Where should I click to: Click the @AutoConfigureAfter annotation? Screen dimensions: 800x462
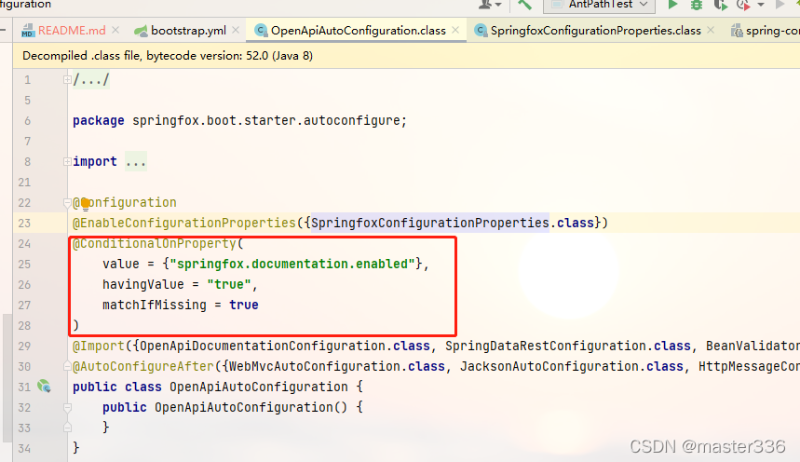[x=143, y=367]
